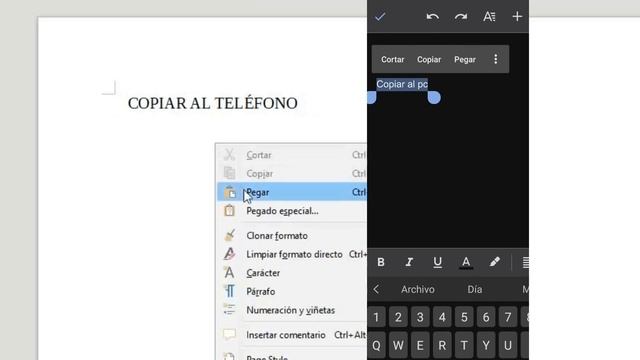Open 'Carácter' dialog from context menu
Screen dimensions: 640x360
coord(292,273)
